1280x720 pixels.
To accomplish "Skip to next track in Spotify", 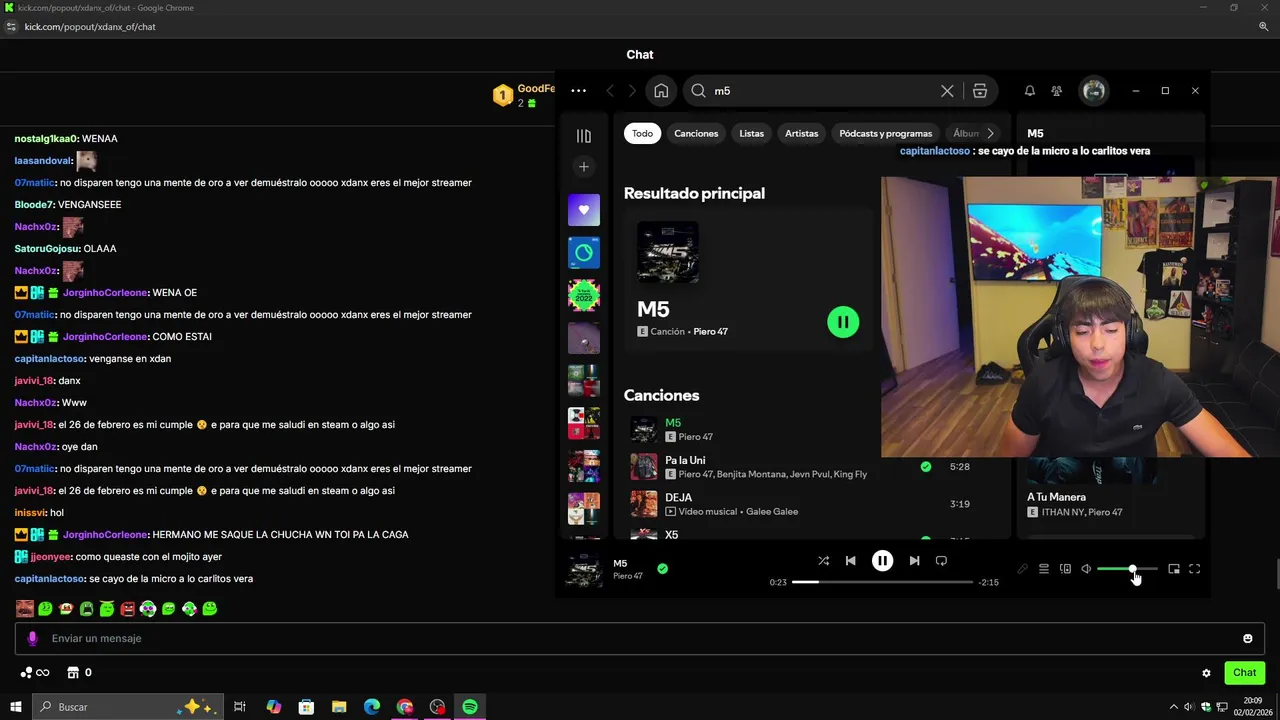I will (914, 561).
